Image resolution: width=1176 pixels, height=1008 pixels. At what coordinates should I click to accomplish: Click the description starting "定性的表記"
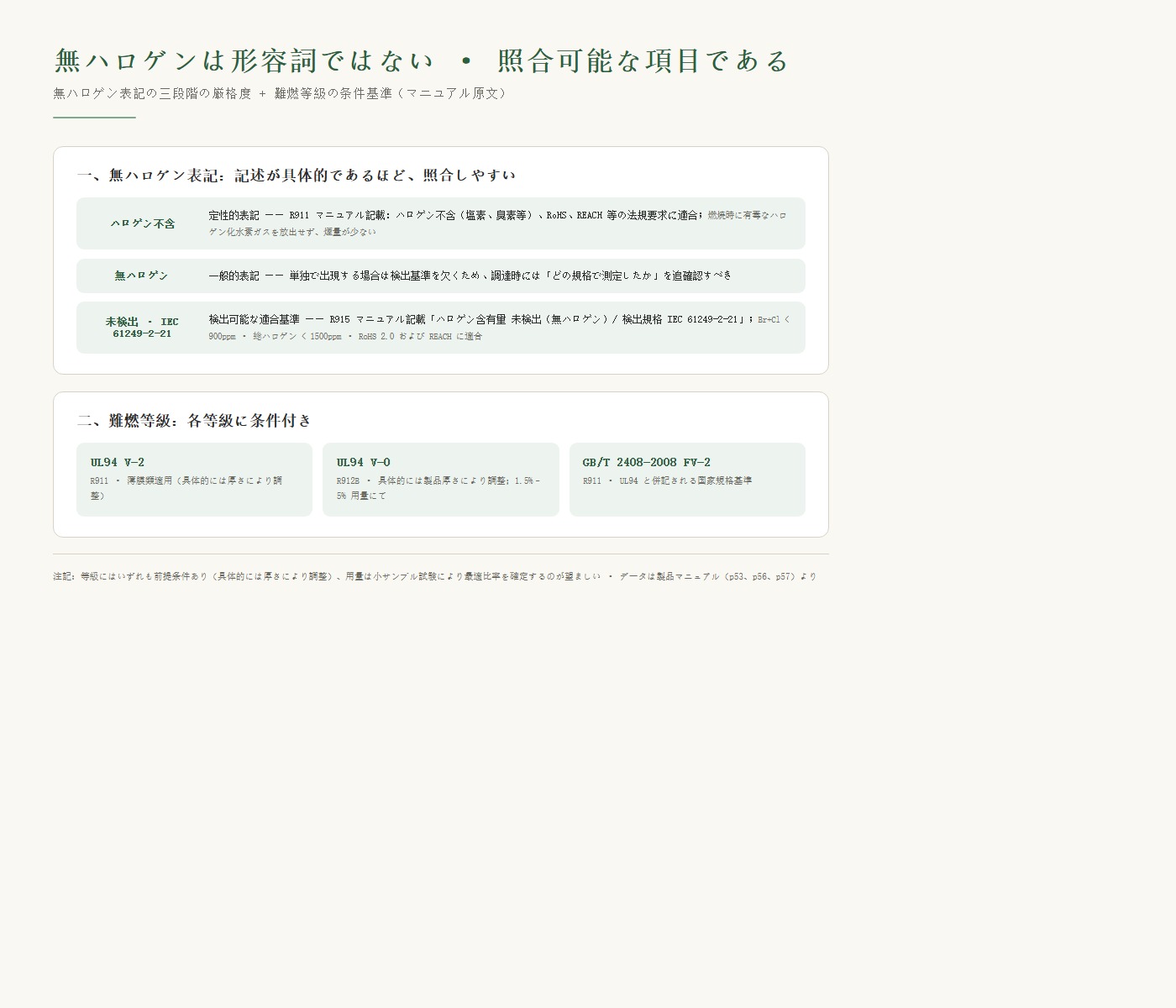457,215
